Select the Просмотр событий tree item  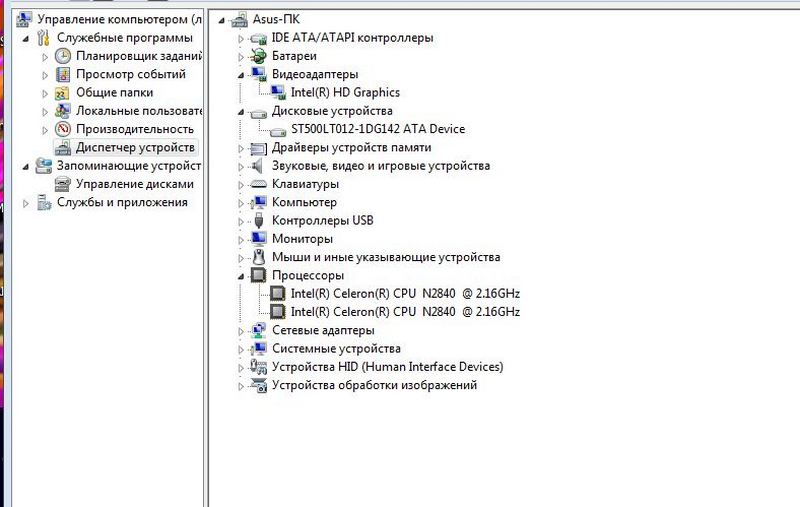(130, 74)
